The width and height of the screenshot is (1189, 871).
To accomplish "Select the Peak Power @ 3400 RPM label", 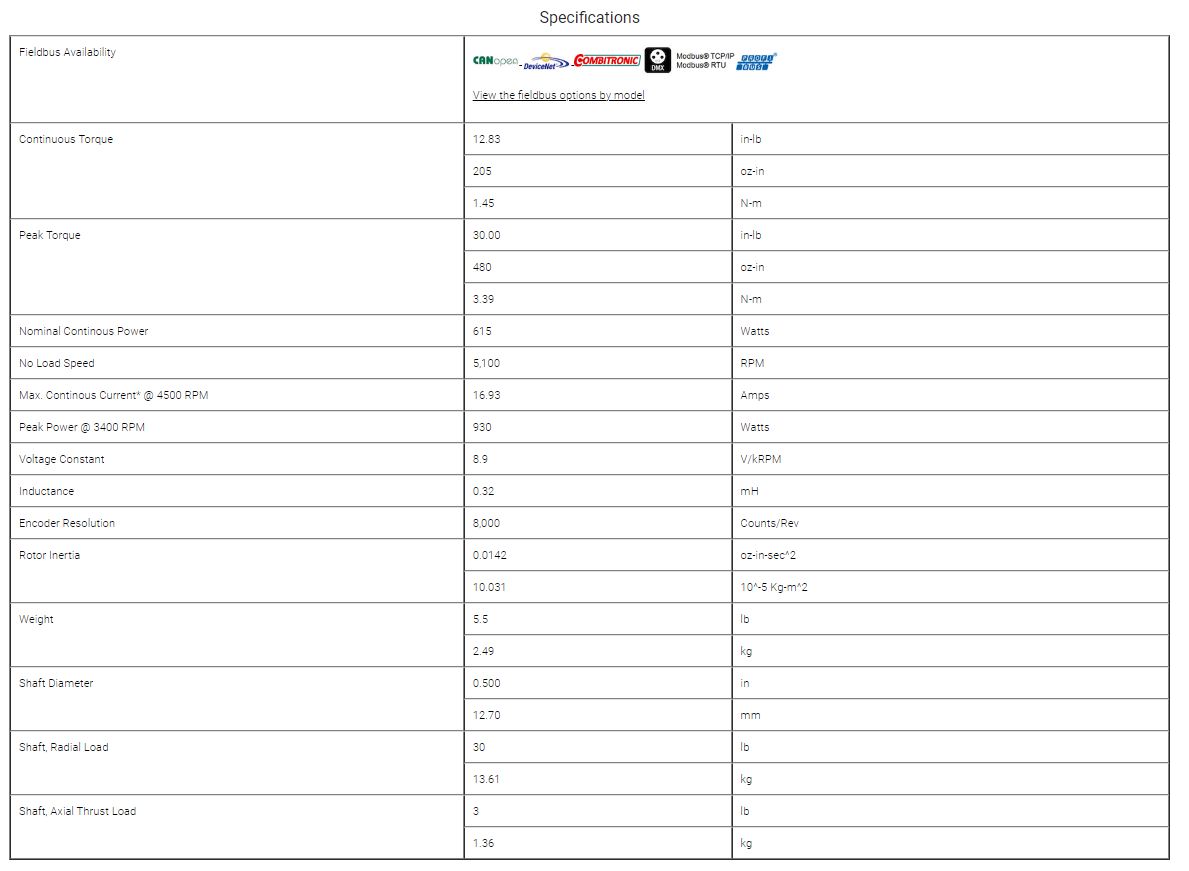I will [x=82, y=427].
